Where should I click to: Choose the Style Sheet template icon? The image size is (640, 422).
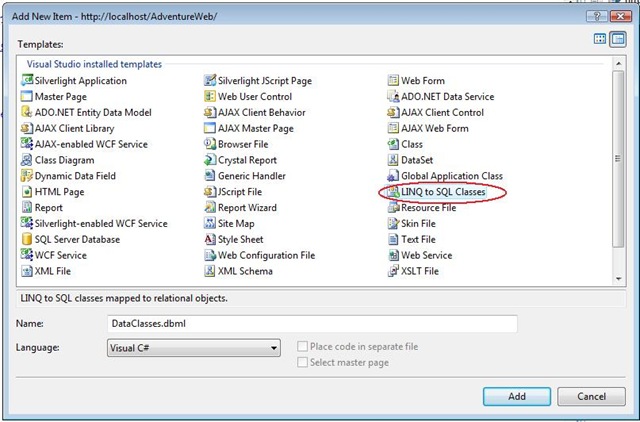click(210, 240)
